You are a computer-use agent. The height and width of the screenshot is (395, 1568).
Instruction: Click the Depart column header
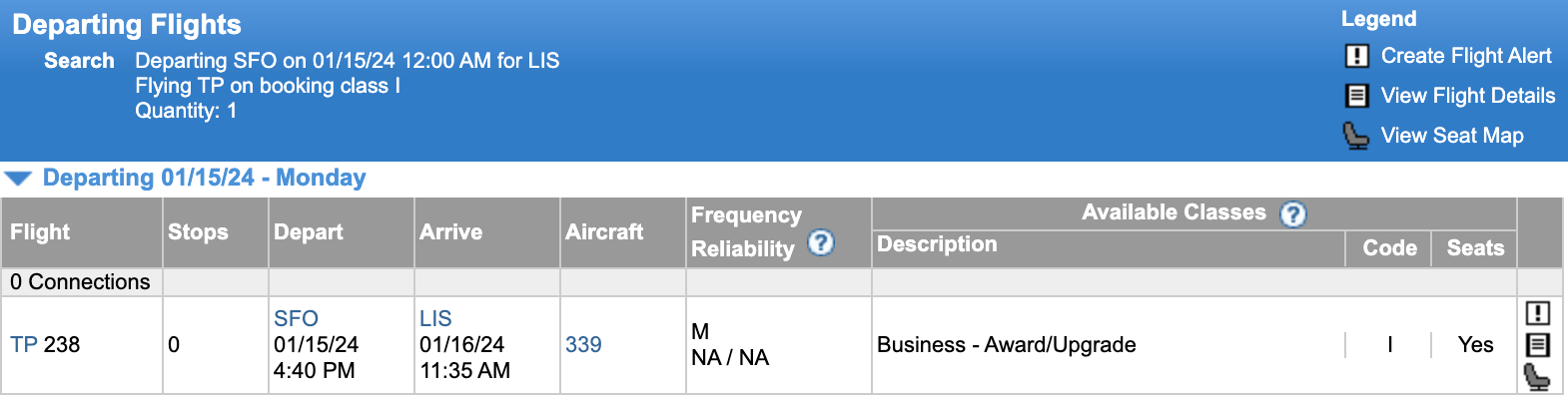tap(309, 232)
